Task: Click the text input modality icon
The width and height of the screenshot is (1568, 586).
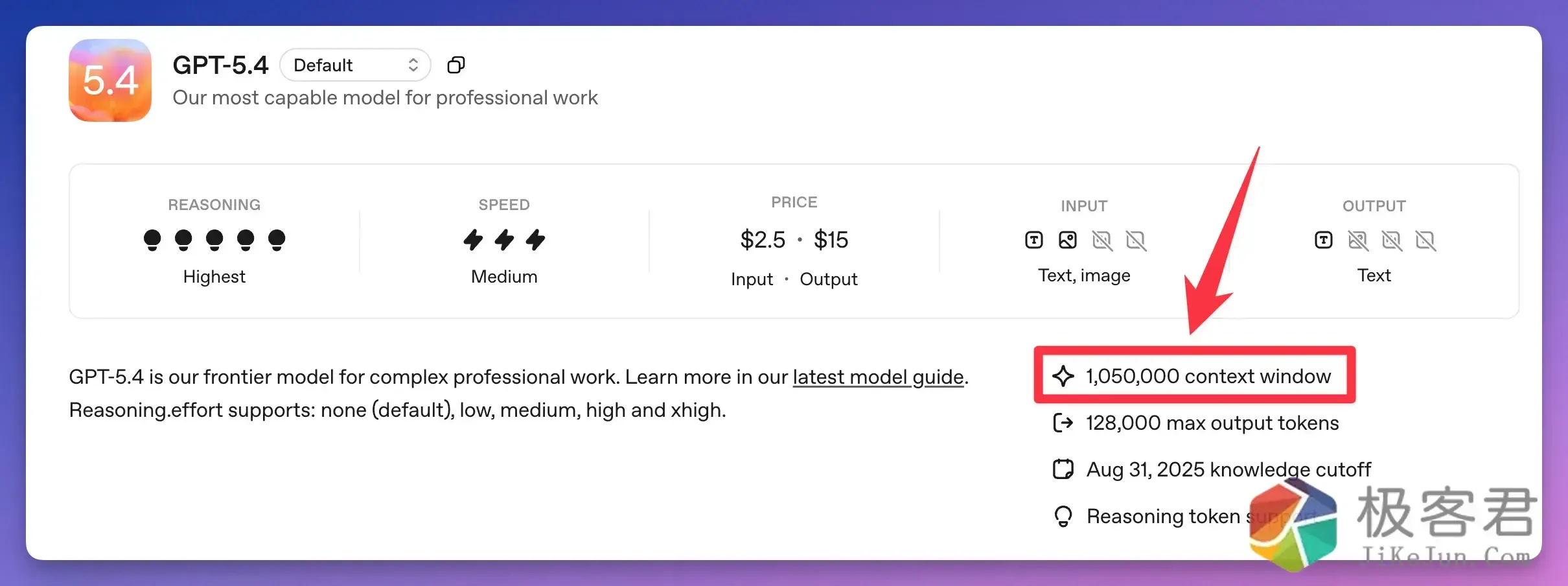Action: [1034, 240]
